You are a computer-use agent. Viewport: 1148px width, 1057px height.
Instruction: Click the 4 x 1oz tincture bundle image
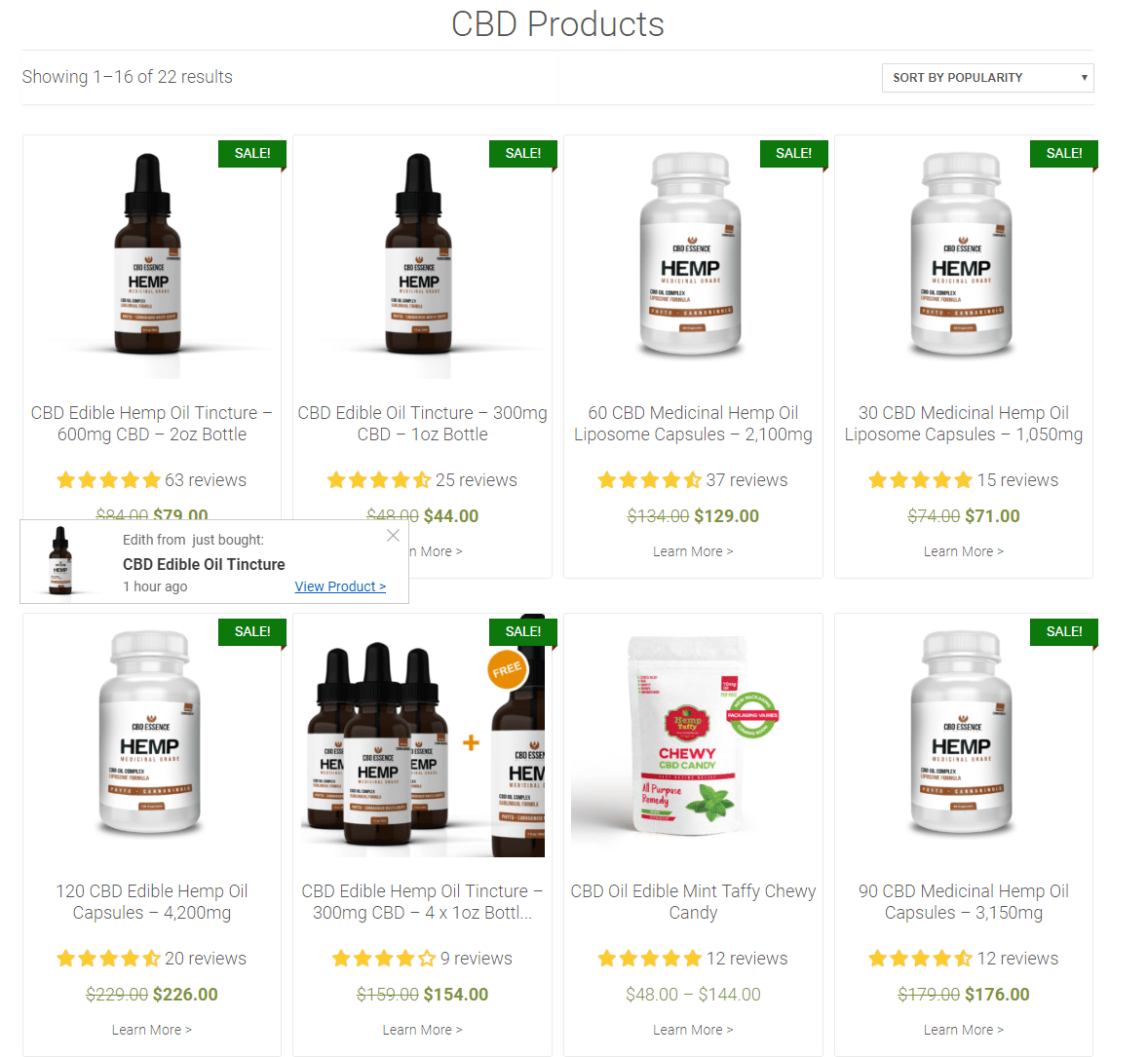[x=422, y=736]
